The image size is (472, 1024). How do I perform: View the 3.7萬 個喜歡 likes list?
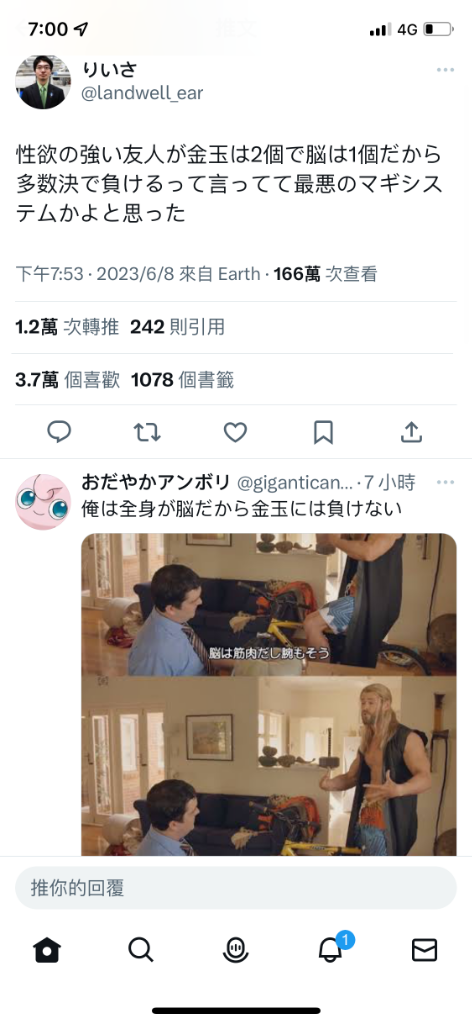(x=68, y=379)
